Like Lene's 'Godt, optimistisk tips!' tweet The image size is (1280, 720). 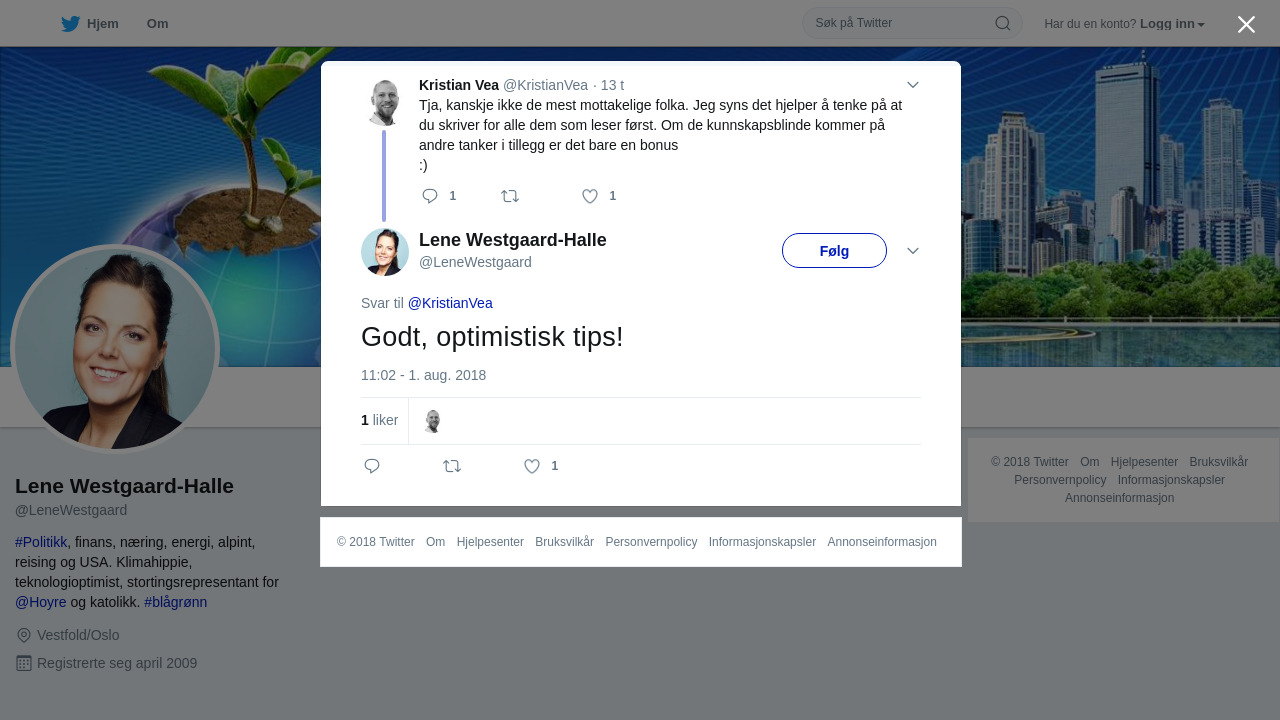pyautogui.click(x=532, y=466)
